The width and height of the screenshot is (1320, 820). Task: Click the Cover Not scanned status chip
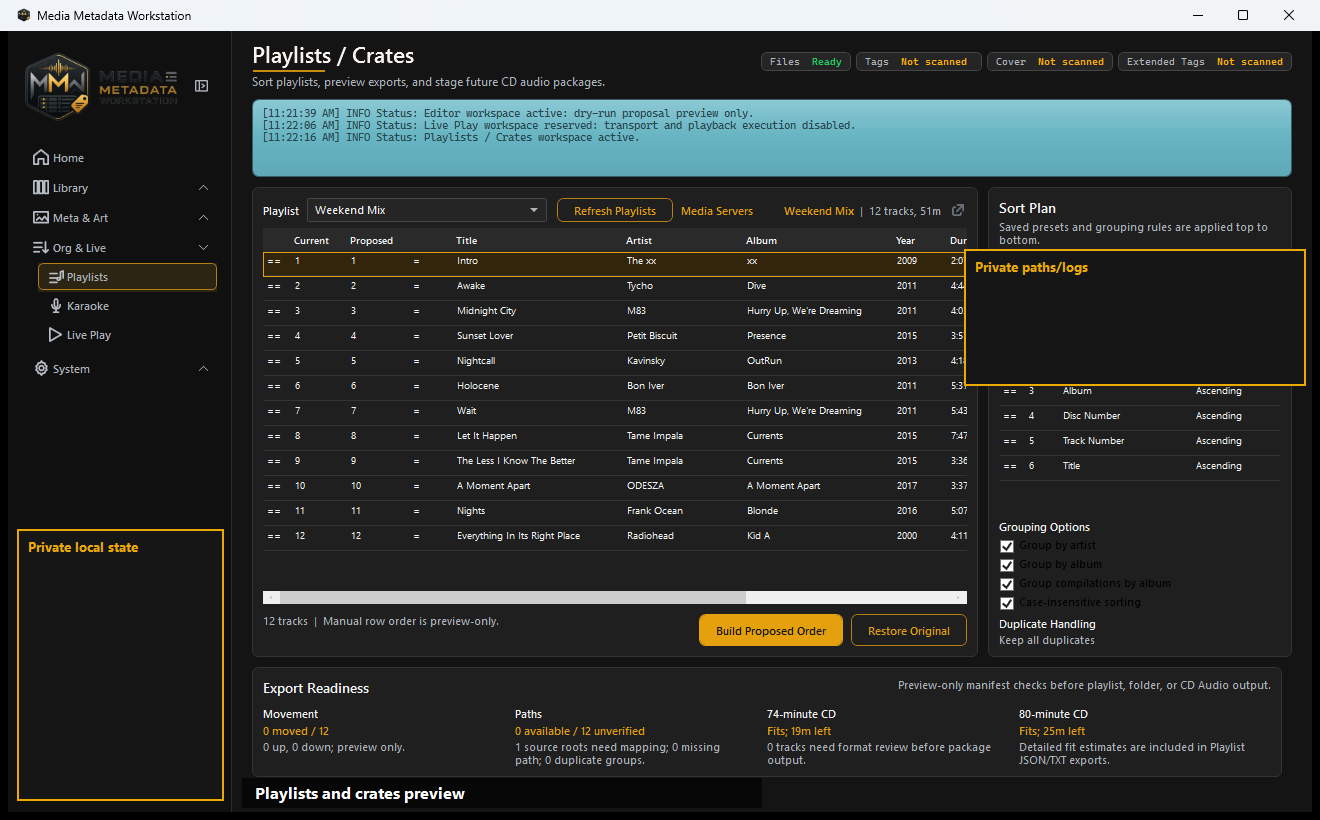(x=1050, y=62)
